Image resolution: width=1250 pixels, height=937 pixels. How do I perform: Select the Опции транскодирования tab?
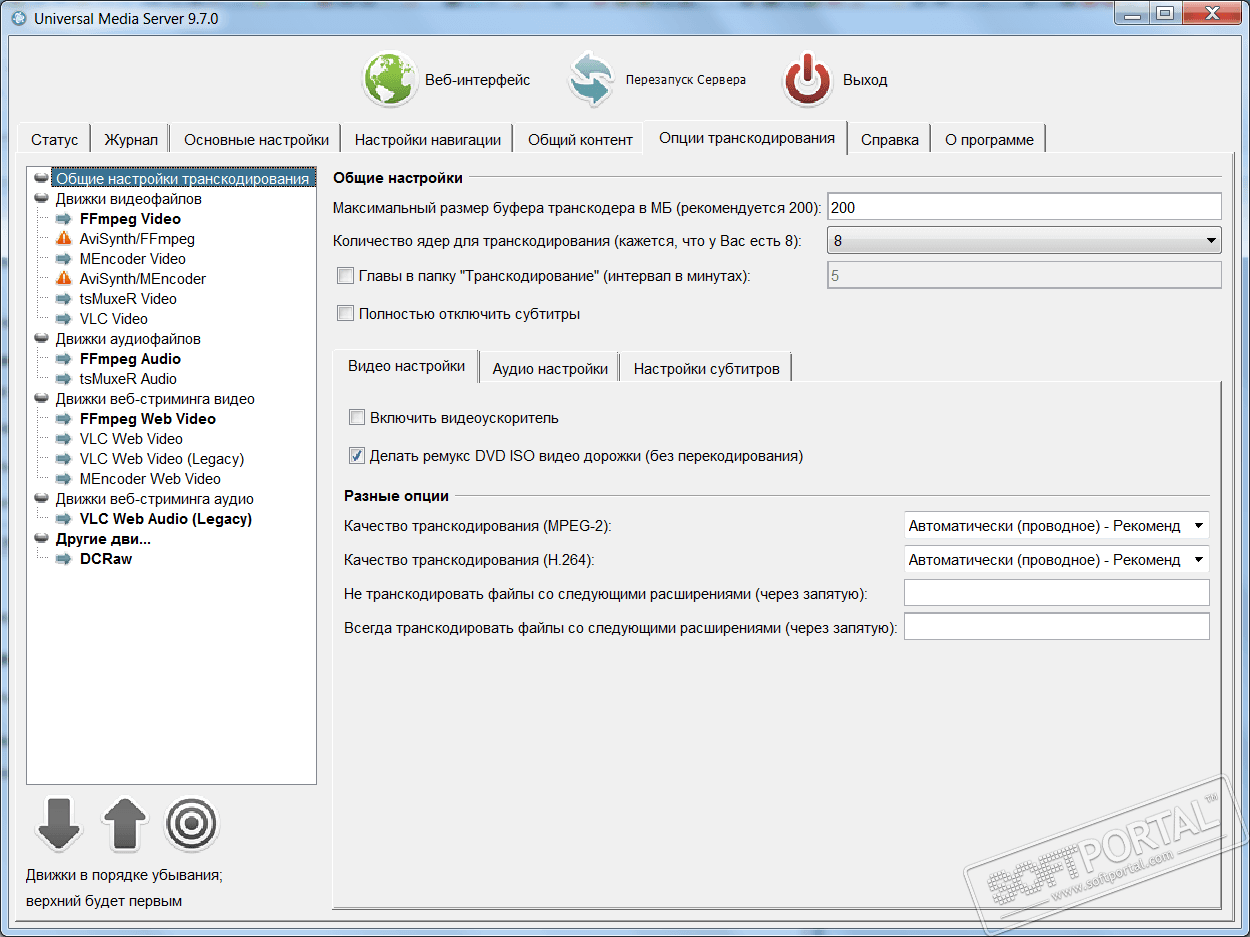click(746, 138)
